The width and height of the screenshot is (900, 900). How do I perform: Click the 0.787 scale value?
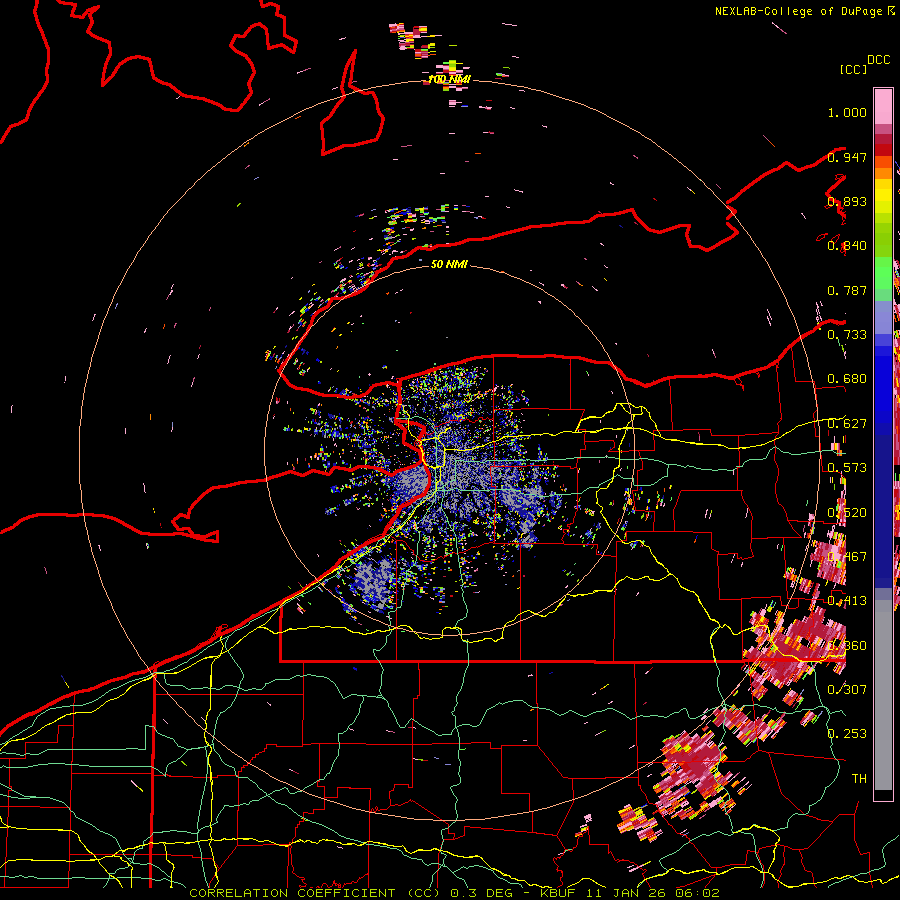(x=847, y=290)
